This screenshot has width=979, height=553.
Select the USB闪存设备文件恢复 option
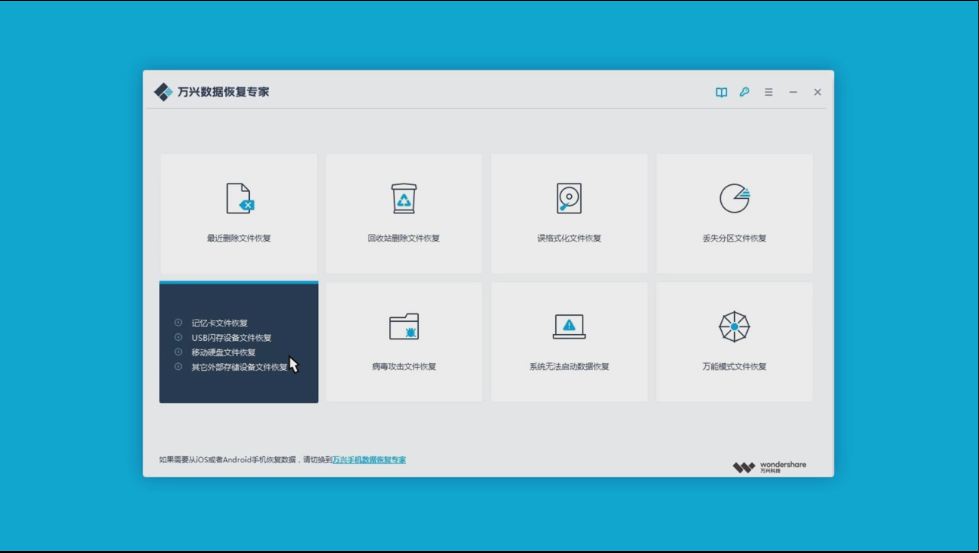(231, 338)
